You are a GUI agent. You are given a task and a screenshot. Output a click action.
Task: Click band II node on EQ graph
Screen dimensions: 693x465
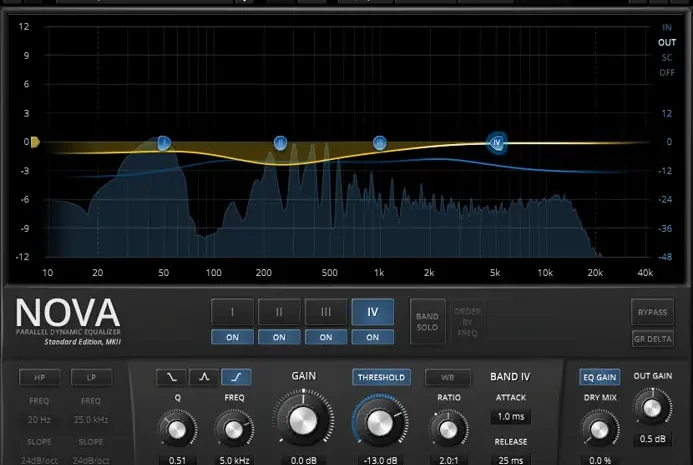coord(281,143)
